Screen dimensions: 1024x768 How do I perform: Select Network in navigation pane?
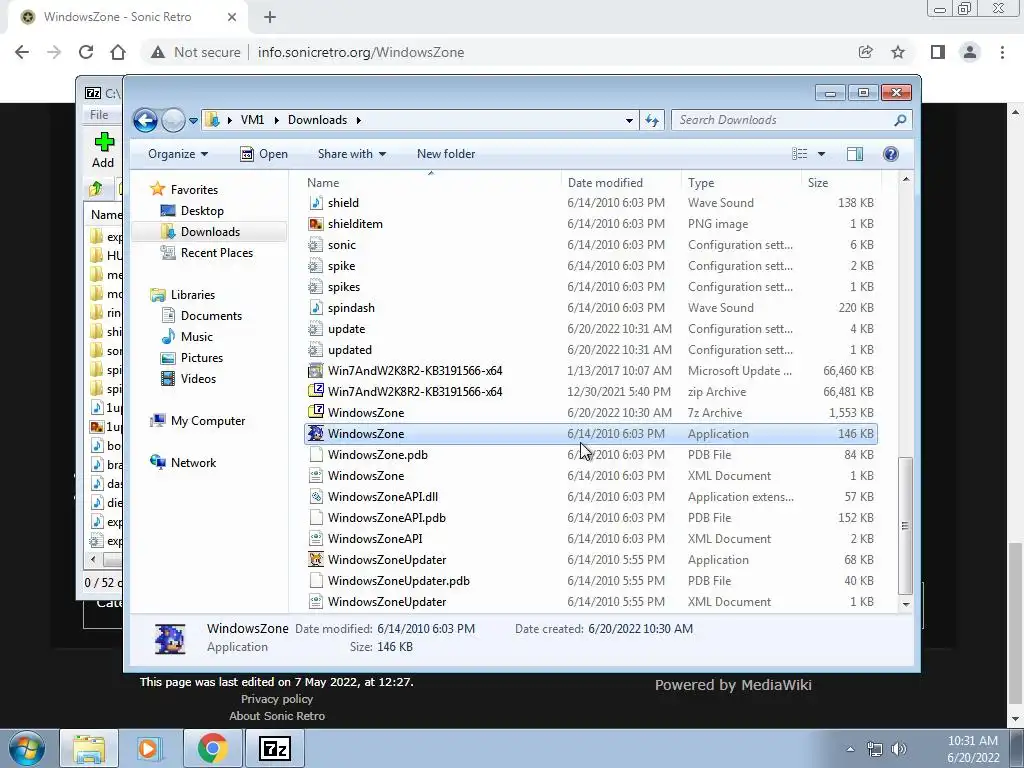click(193, 463)
